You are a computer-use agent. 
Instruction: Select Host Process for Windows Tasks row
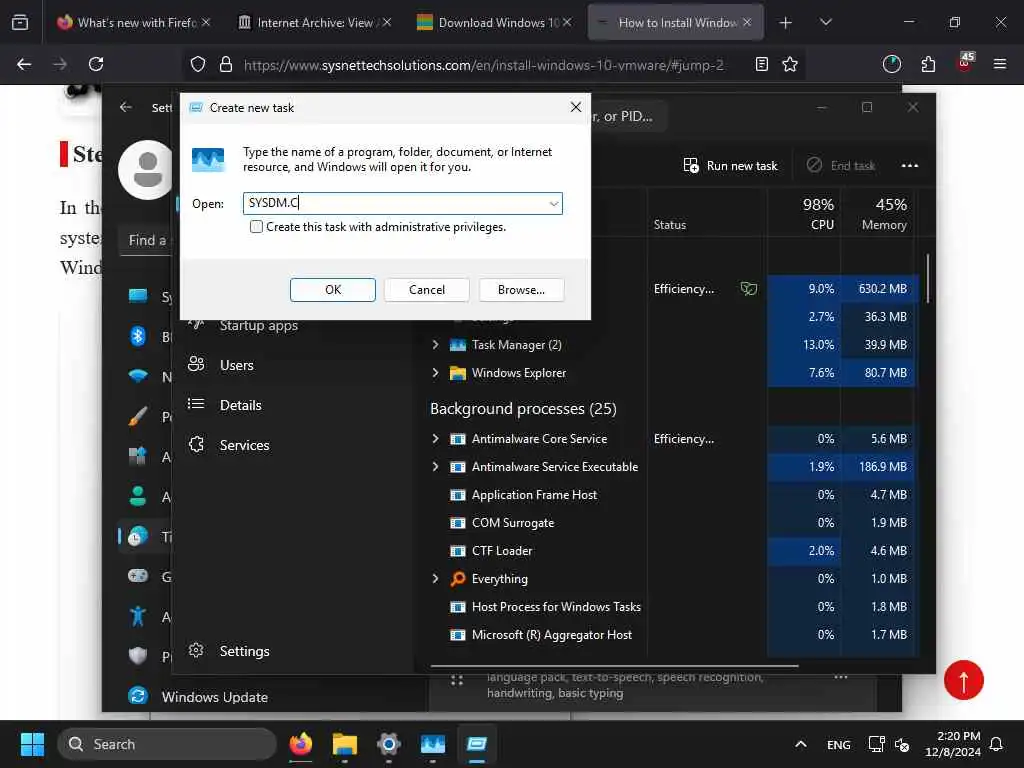556,607
